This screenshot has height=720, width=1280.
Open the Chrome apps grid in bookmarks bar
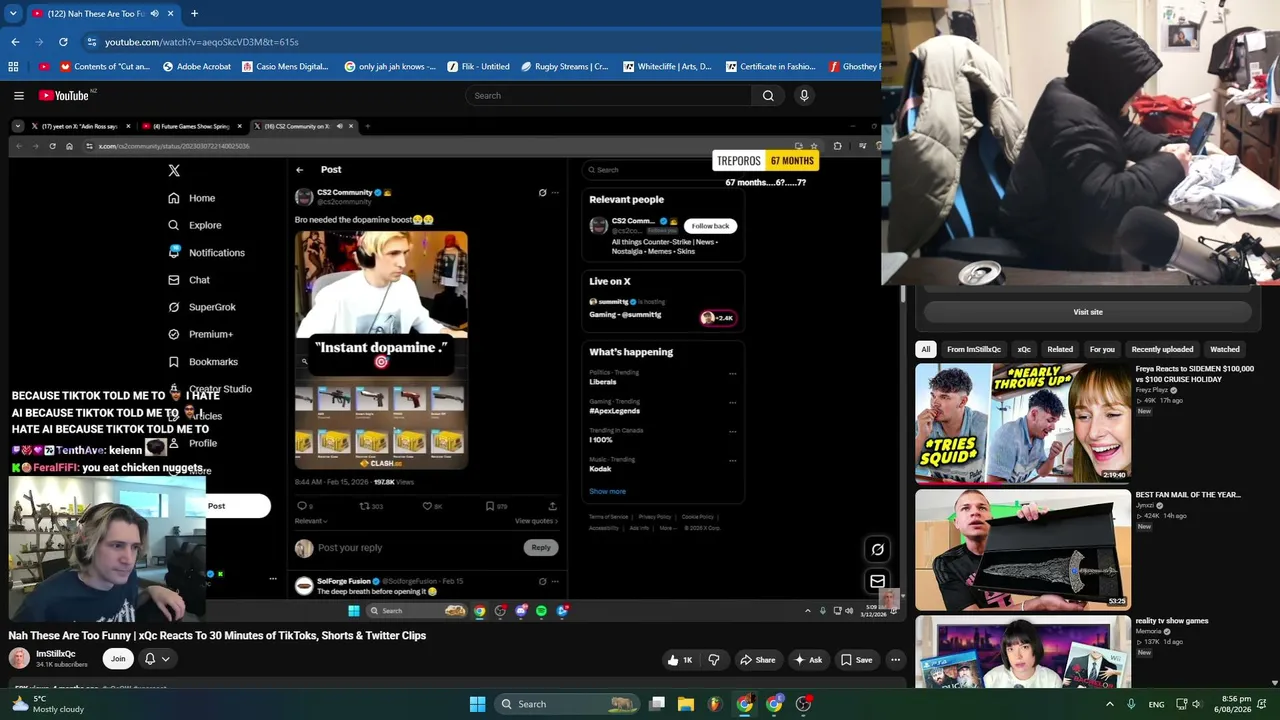point(13,67)
